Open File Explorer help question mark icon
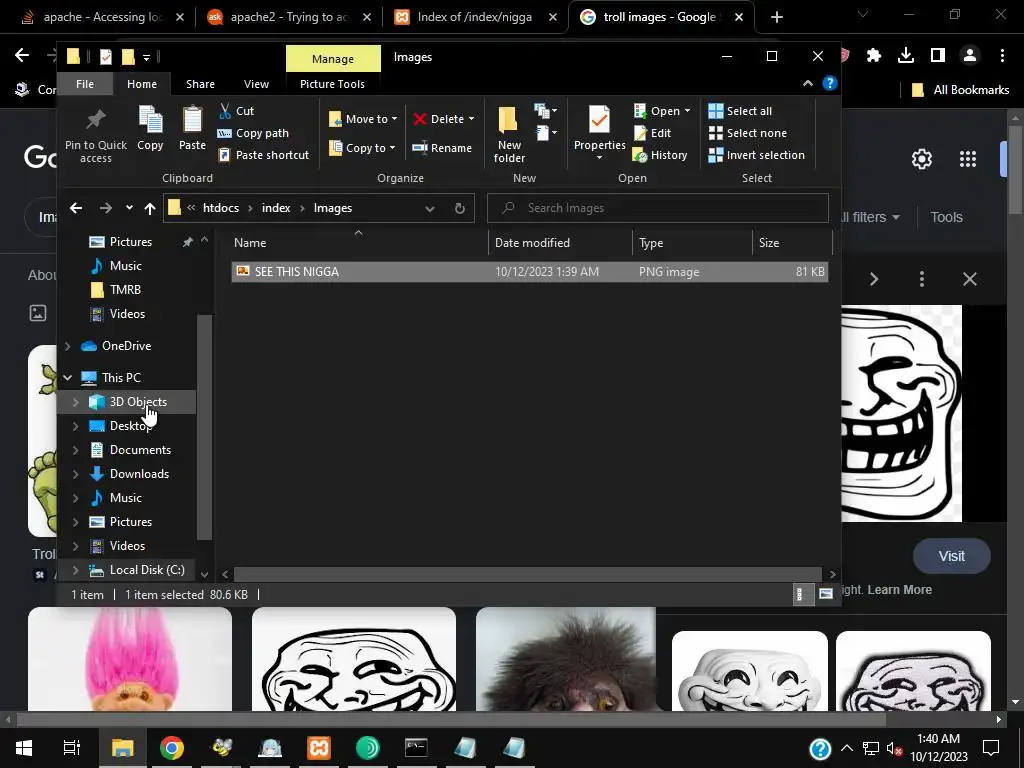Viewport: 1024px width, 768px height. click(x=830, y=84)
